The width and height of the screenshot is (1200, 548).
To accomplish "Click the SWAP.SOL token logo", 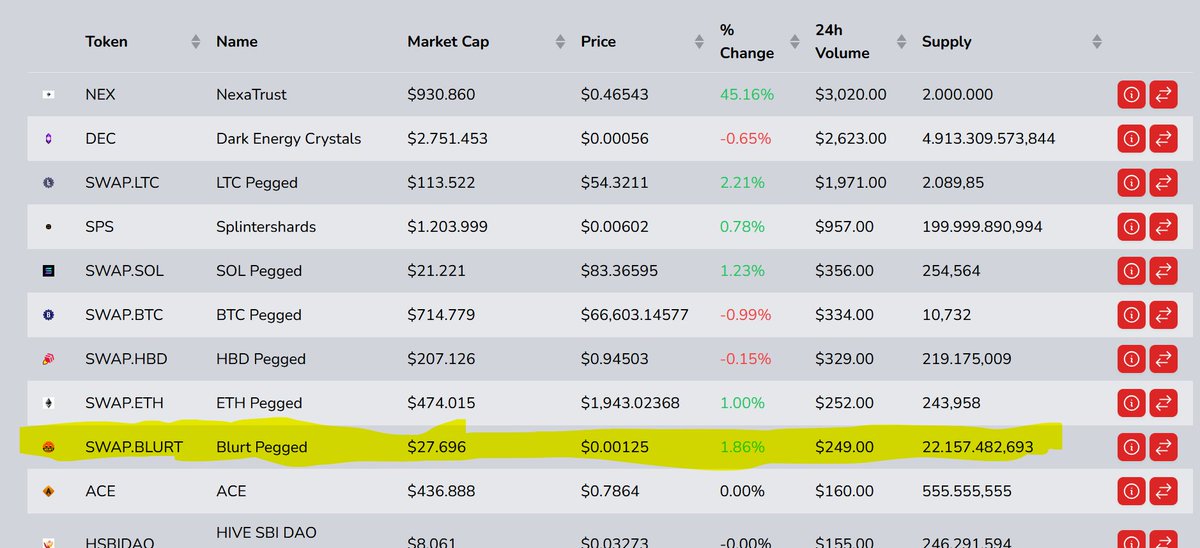I will (48, 271).
